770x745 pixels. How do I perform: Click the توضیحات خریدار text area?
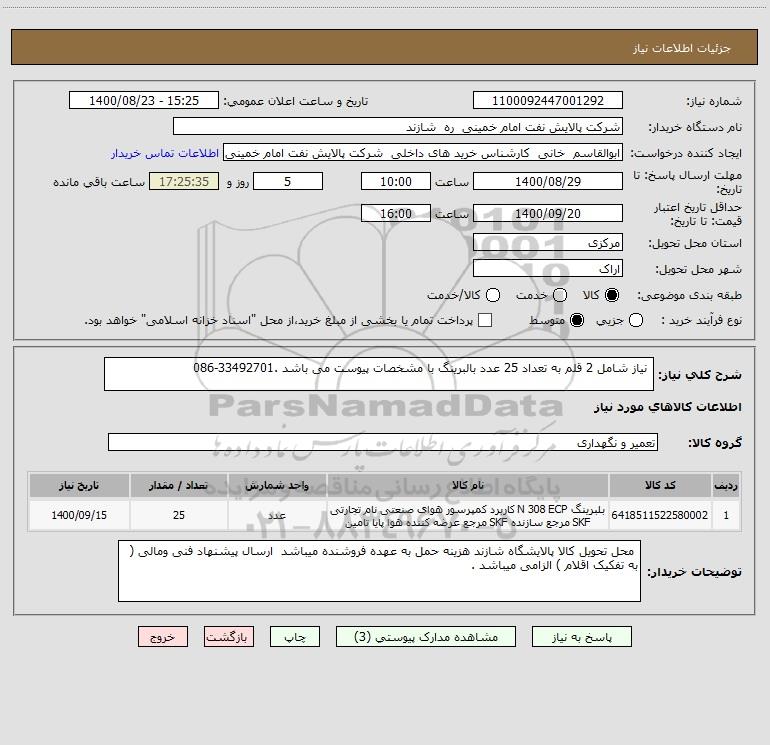point(379,571)
